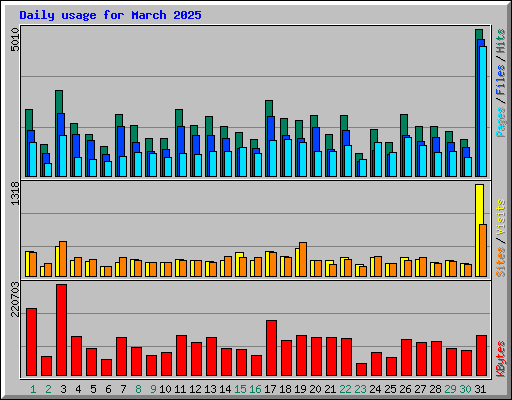Click the red KBytes bar for day 23
Image resolution: width=512 pixels, height=400 pixels.
362,369
